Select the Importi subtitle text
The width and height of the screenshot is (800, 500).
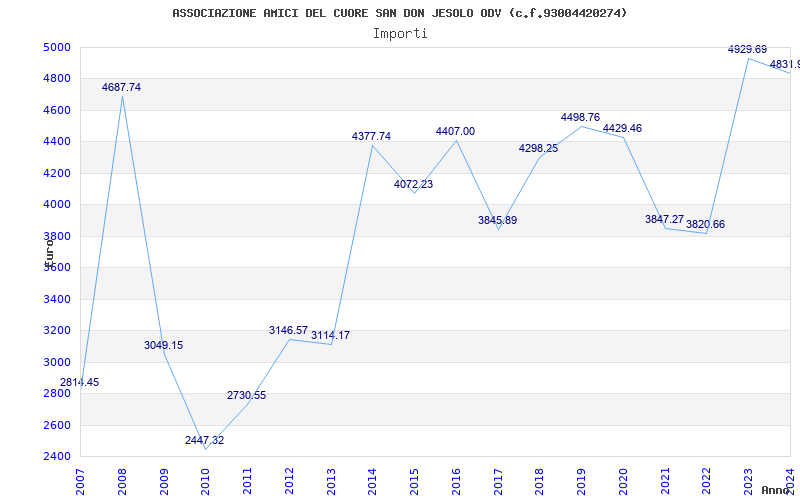(400, 34)
